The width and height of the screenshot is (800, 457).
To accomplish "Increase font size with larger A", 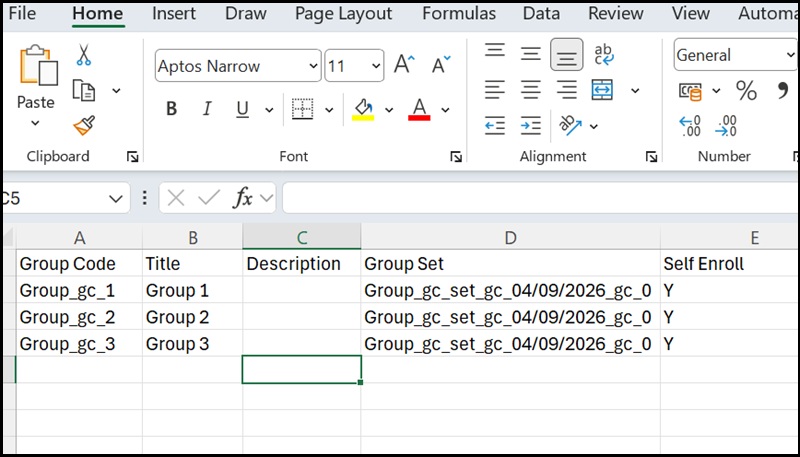I will (x=404, y=65).
